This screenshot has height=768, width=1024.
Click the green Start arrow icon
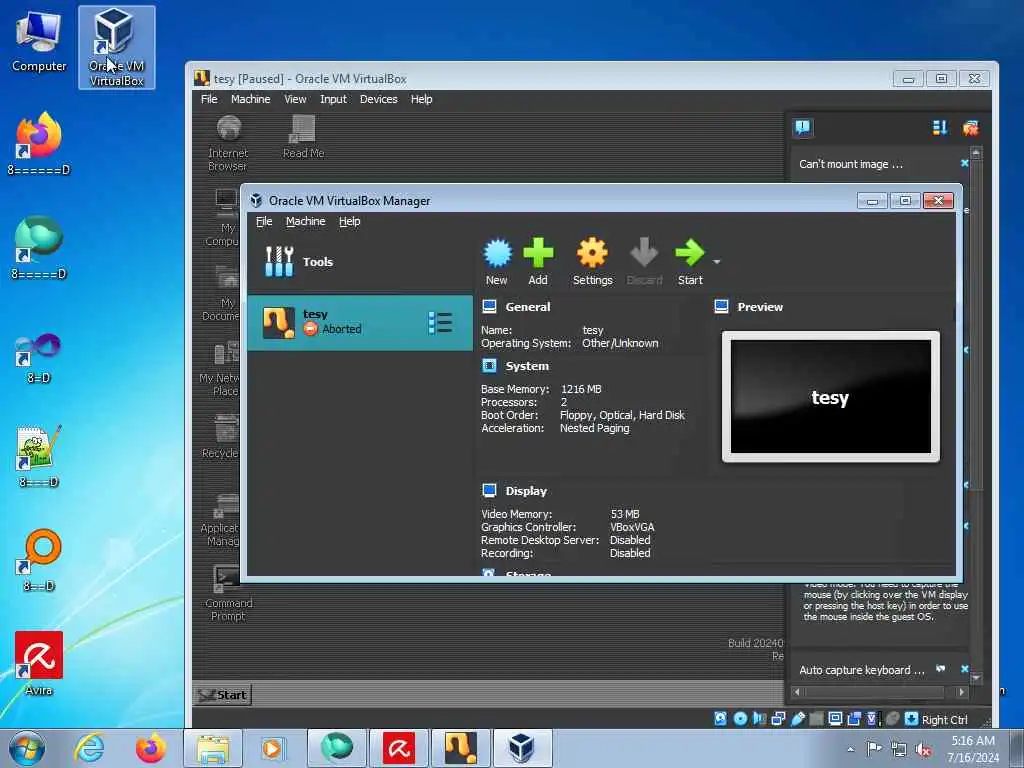[x=690, y=253]
